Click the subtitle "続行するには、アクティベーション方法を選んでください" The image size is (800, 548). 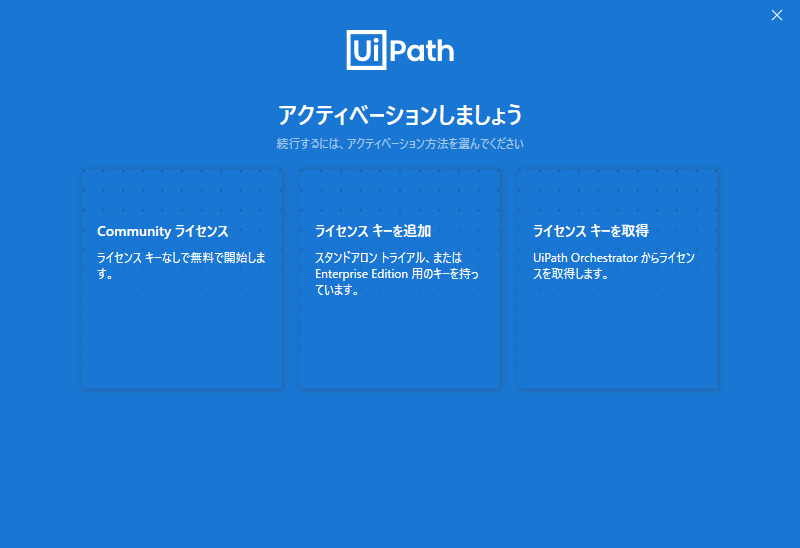click(400, 144)
